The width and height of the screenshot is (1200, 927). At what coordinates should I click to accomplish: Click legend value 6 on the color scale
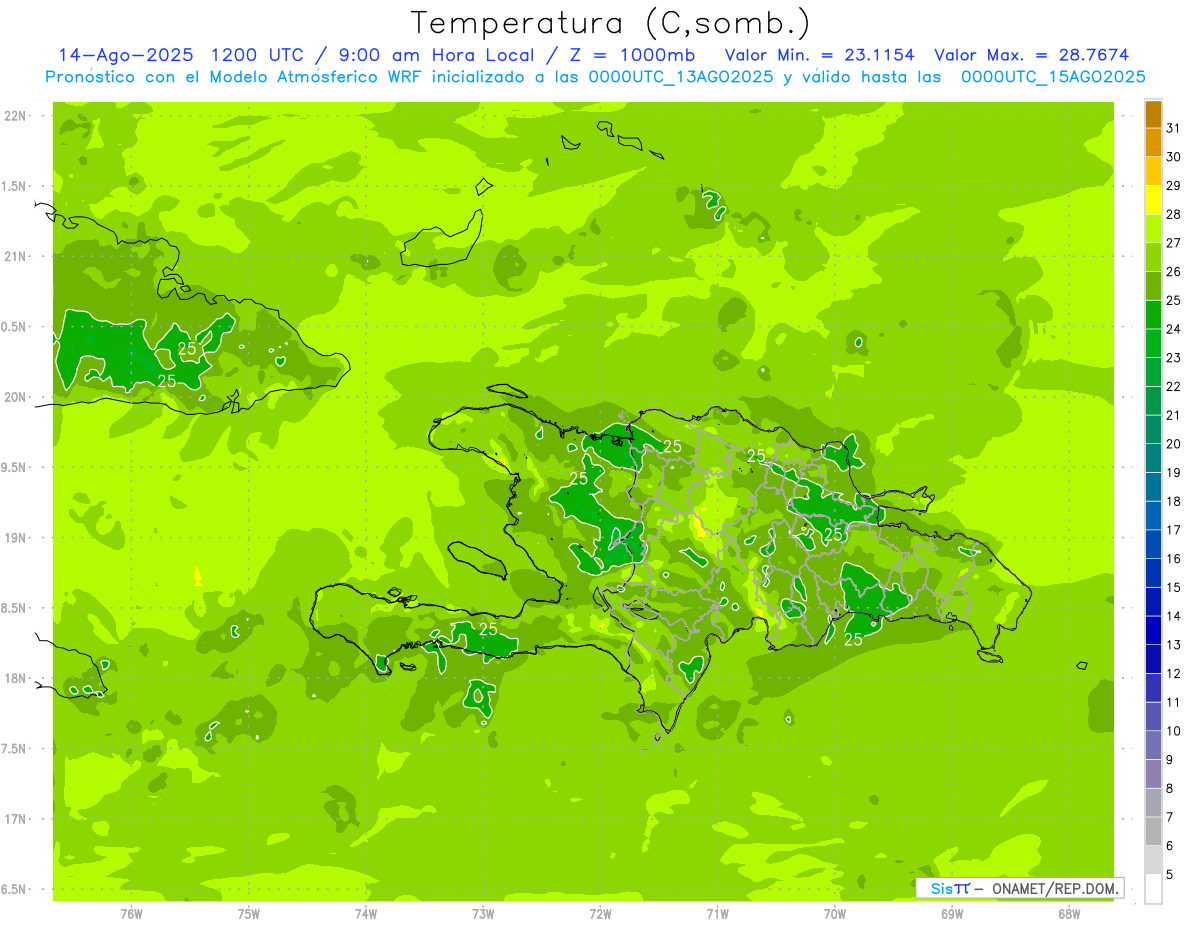coord(1170,846)
